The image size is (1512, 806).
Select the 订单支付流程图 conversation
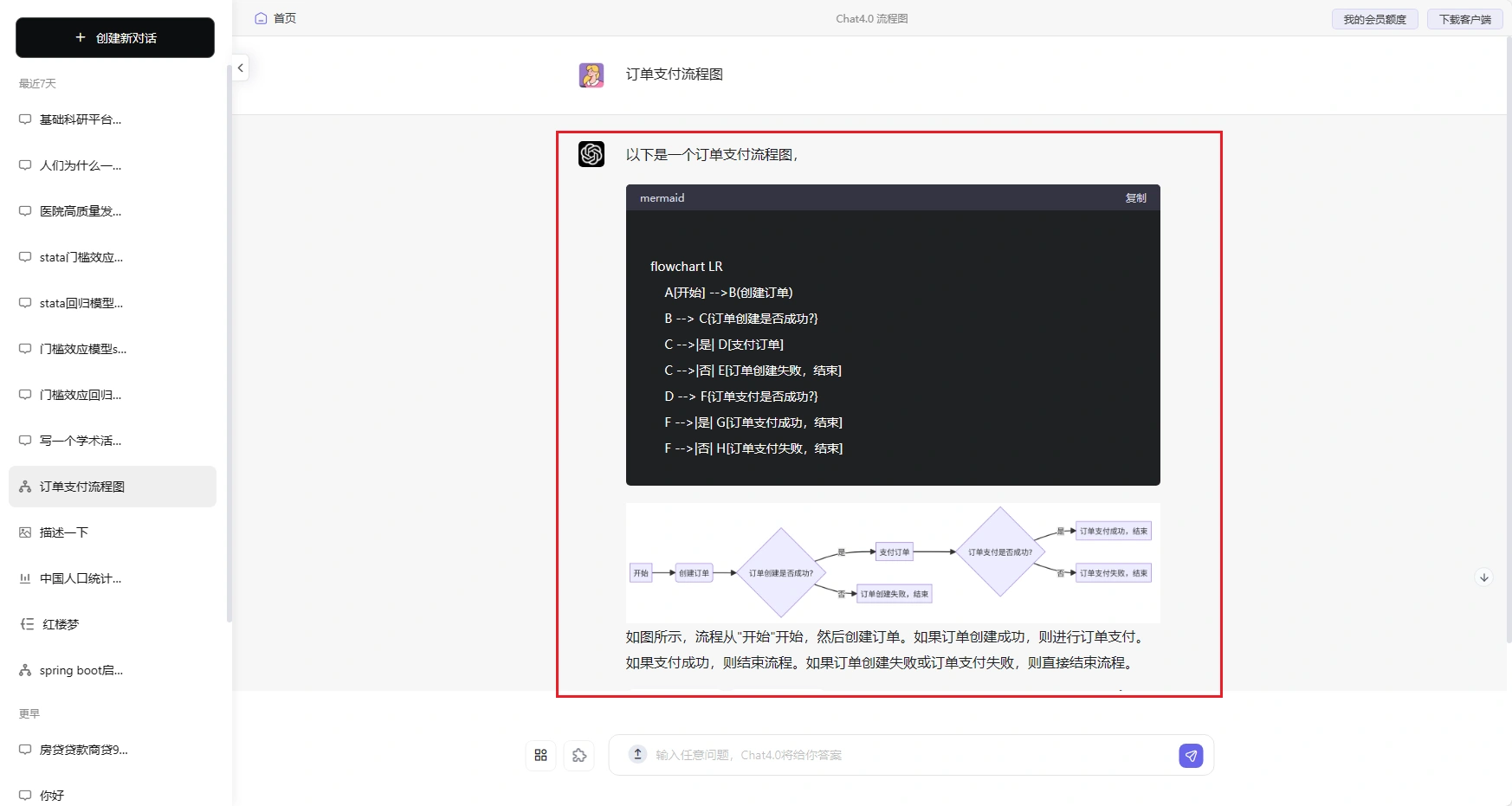(113, 487)
